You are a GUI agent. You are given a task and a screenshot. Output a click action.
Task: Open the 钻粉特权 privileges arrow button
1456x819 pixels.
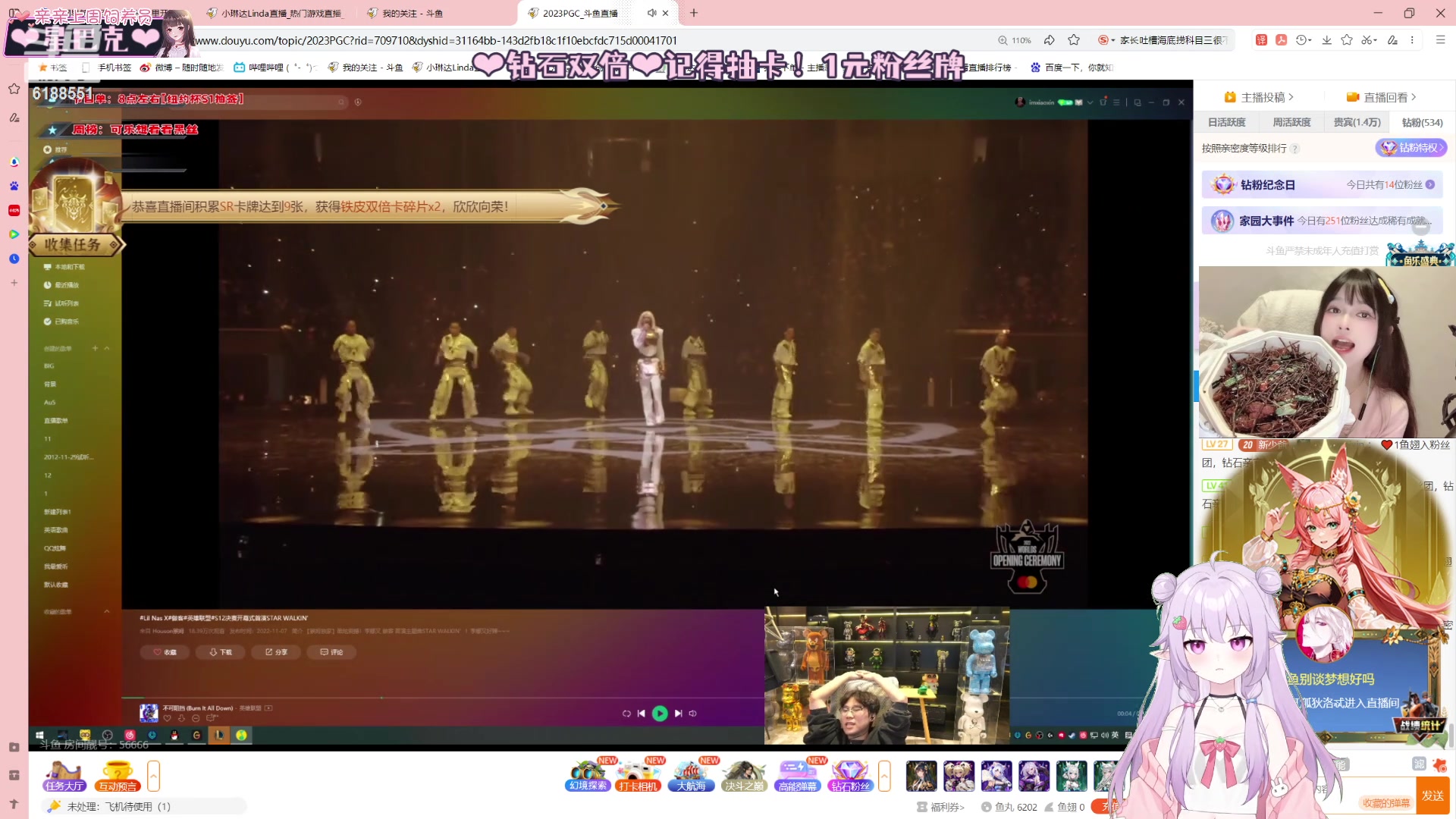coord(1411,148)
